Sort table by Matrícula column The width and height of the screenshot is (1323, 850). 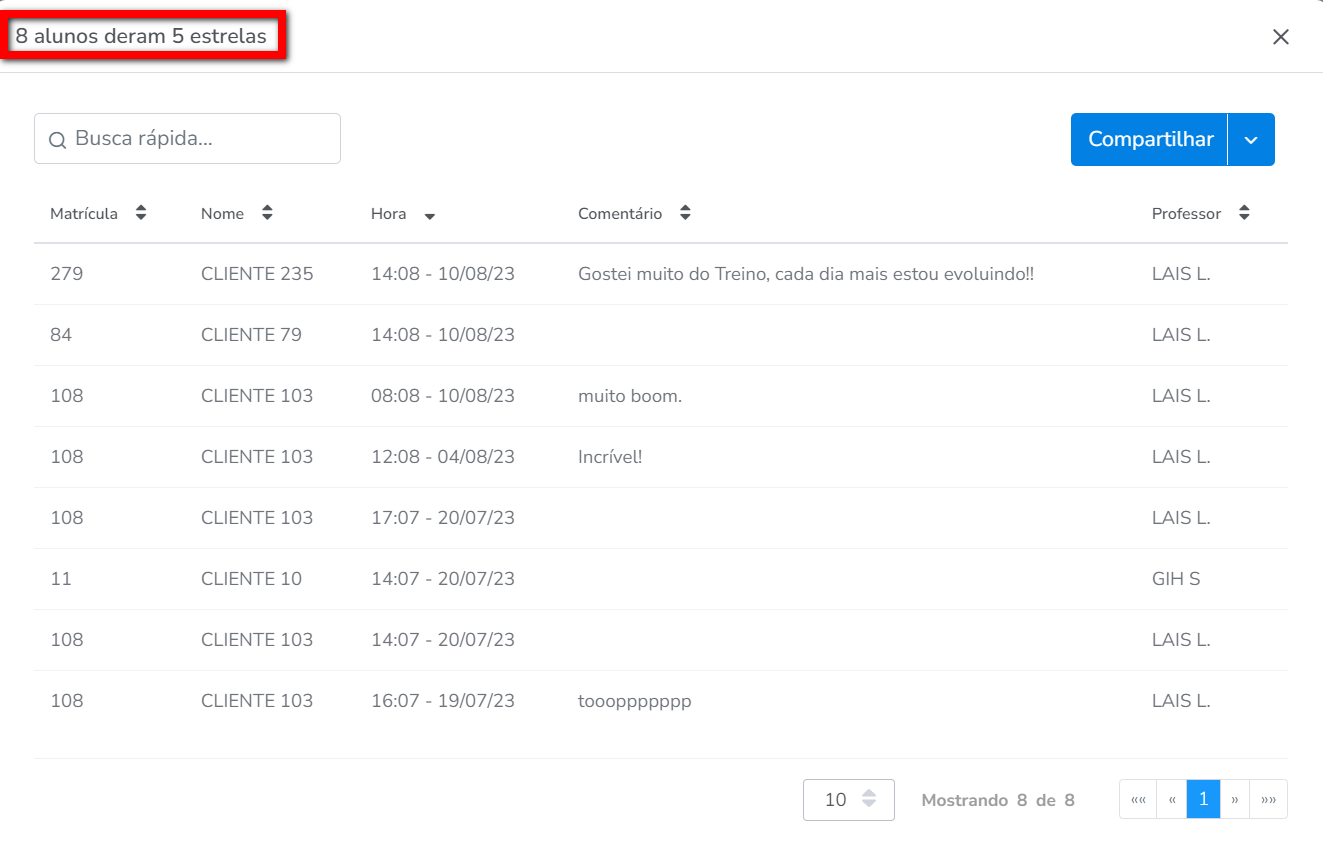pos(141,213)
